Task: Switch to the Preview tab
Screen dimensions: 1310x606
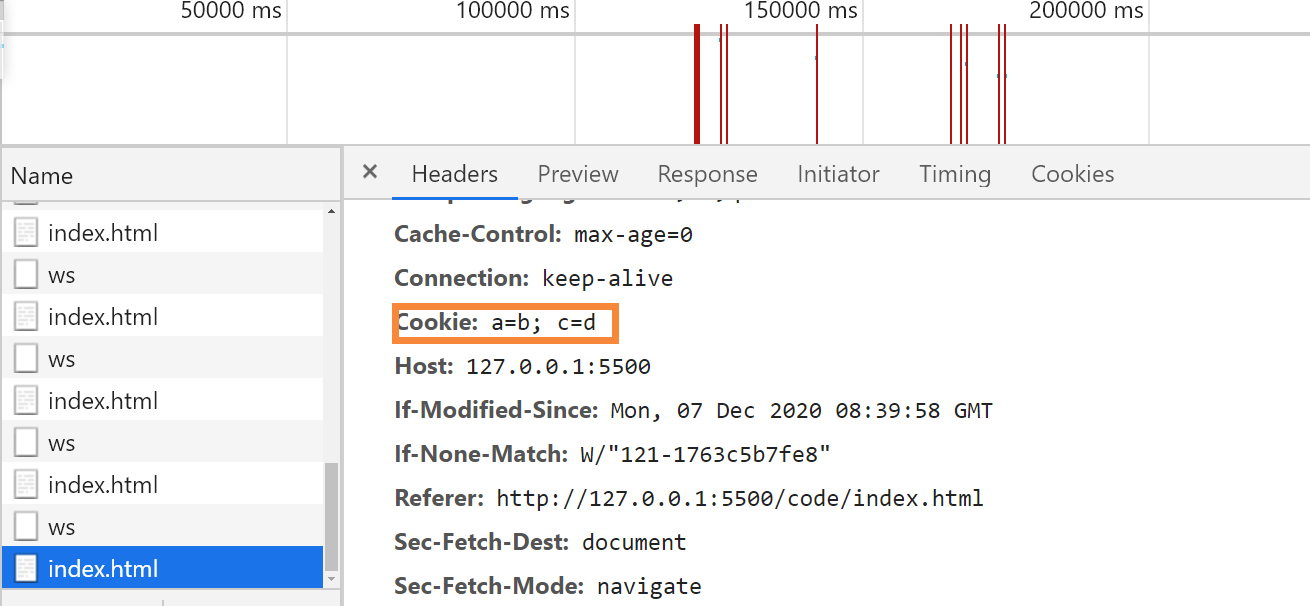Action: tap(578, 174)
